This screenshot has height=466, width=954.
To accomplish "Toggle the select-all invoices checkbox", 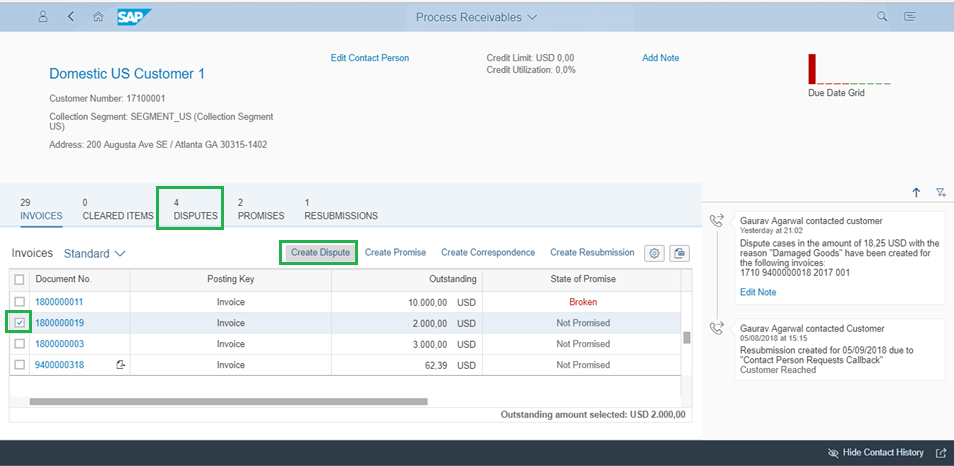I will coord(19,279).
